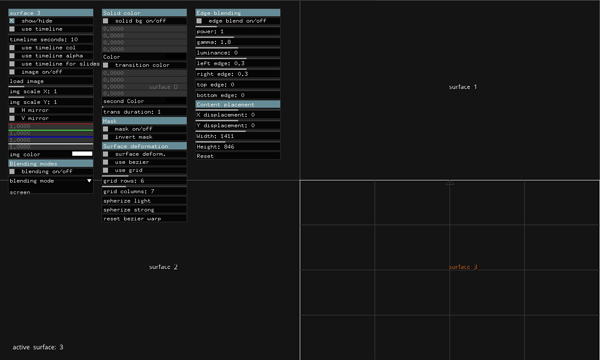
Task: Click the Edge blending panel header
Action: click(238, 13)
